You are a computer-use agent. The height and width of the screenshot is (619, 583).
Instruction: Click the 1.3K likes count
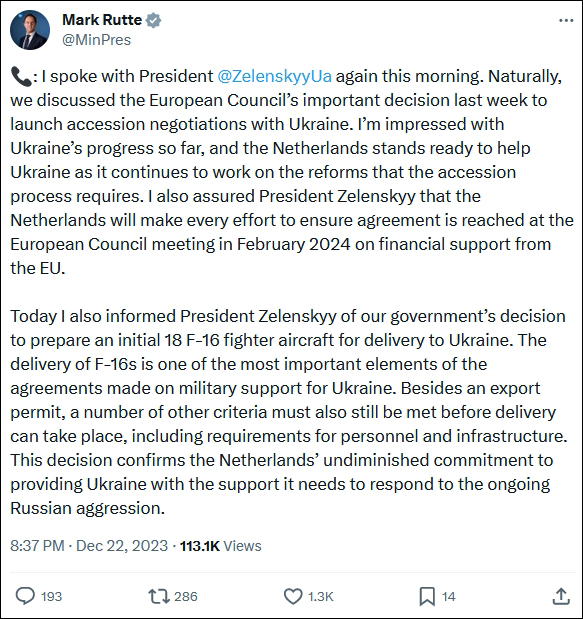[x=321, y=596]
